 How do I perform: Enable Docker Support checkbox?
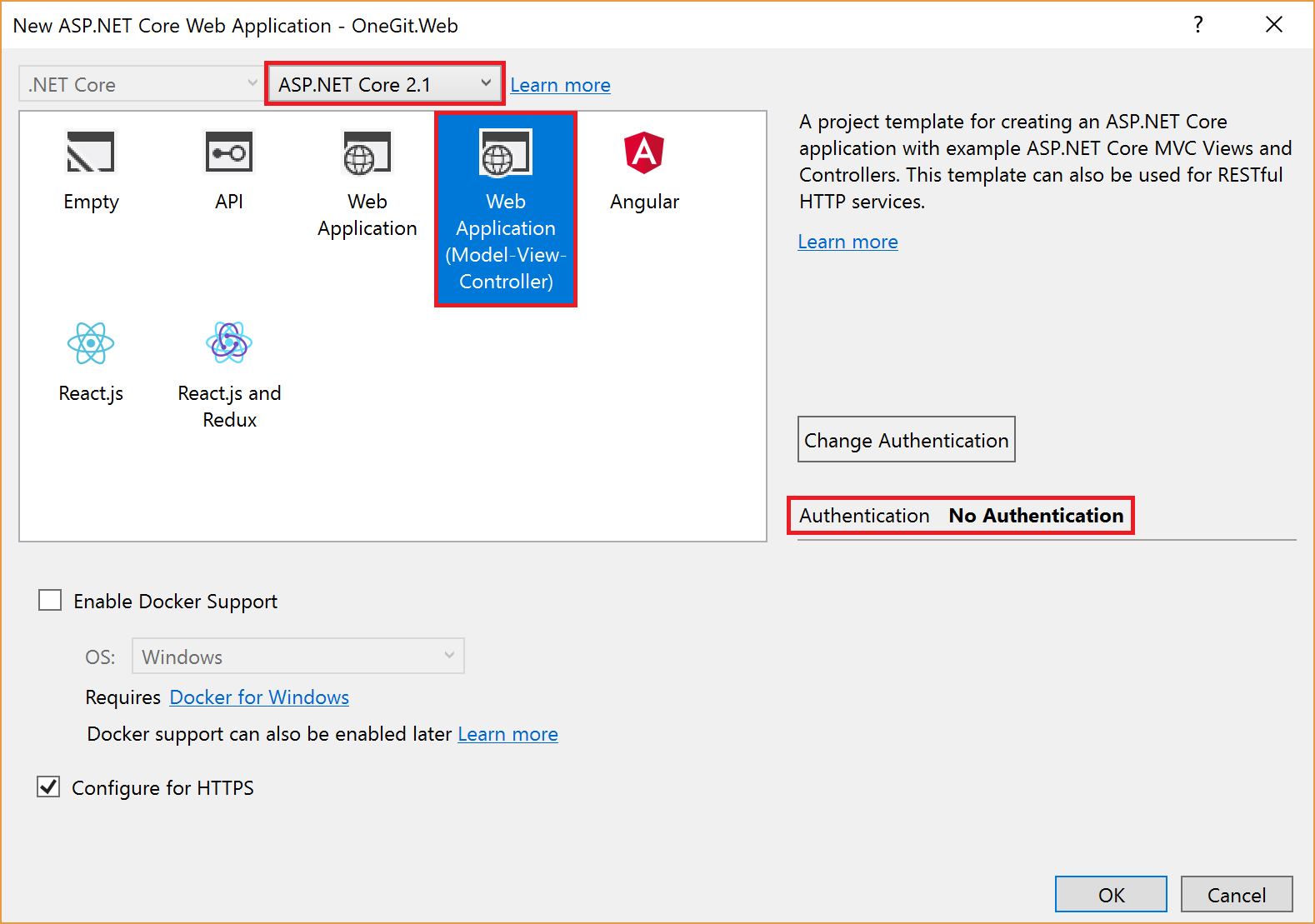(x=50, y=601)
